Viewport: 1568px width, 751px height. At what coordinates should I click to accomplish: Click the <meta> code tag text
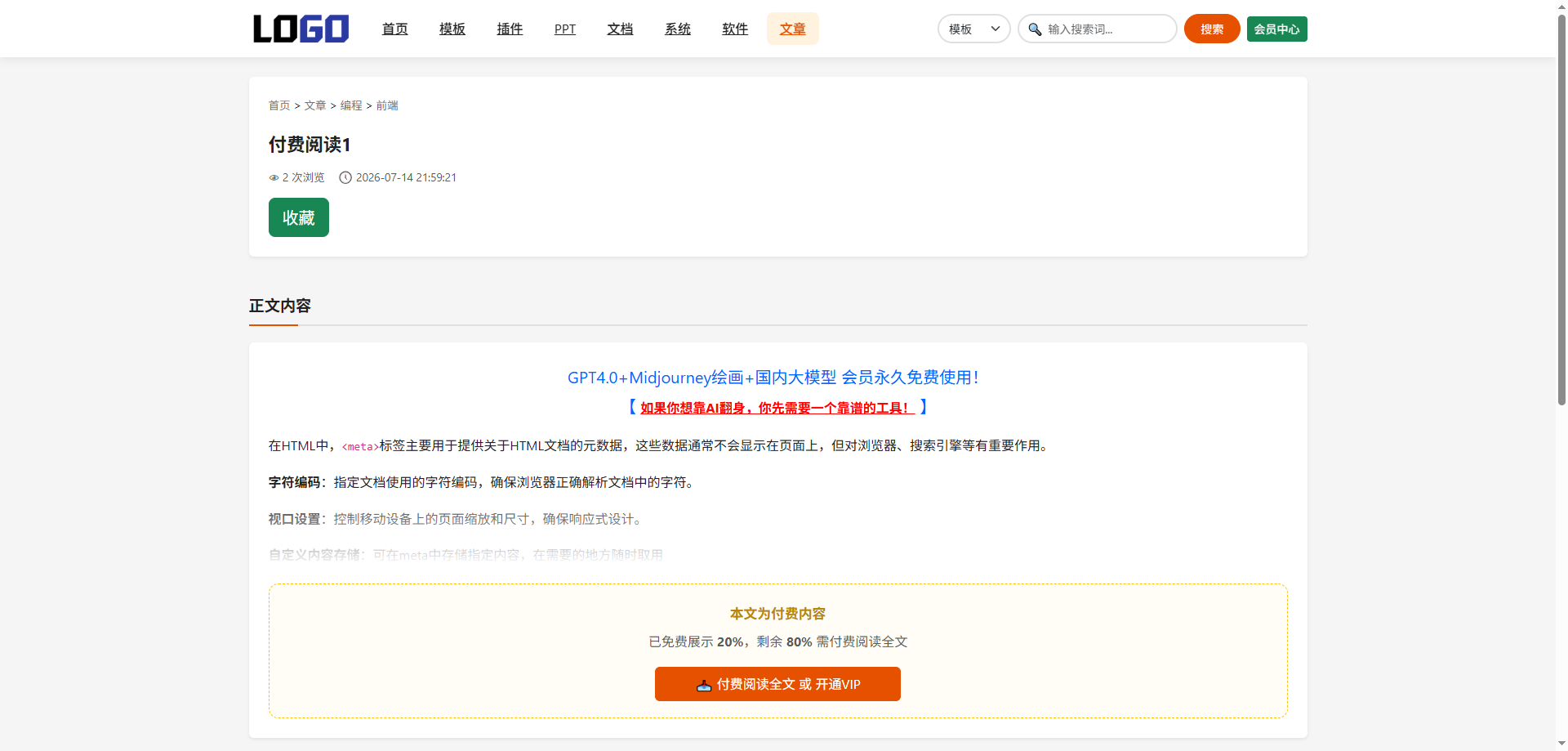pyautogui.click(x=360, y=446)
